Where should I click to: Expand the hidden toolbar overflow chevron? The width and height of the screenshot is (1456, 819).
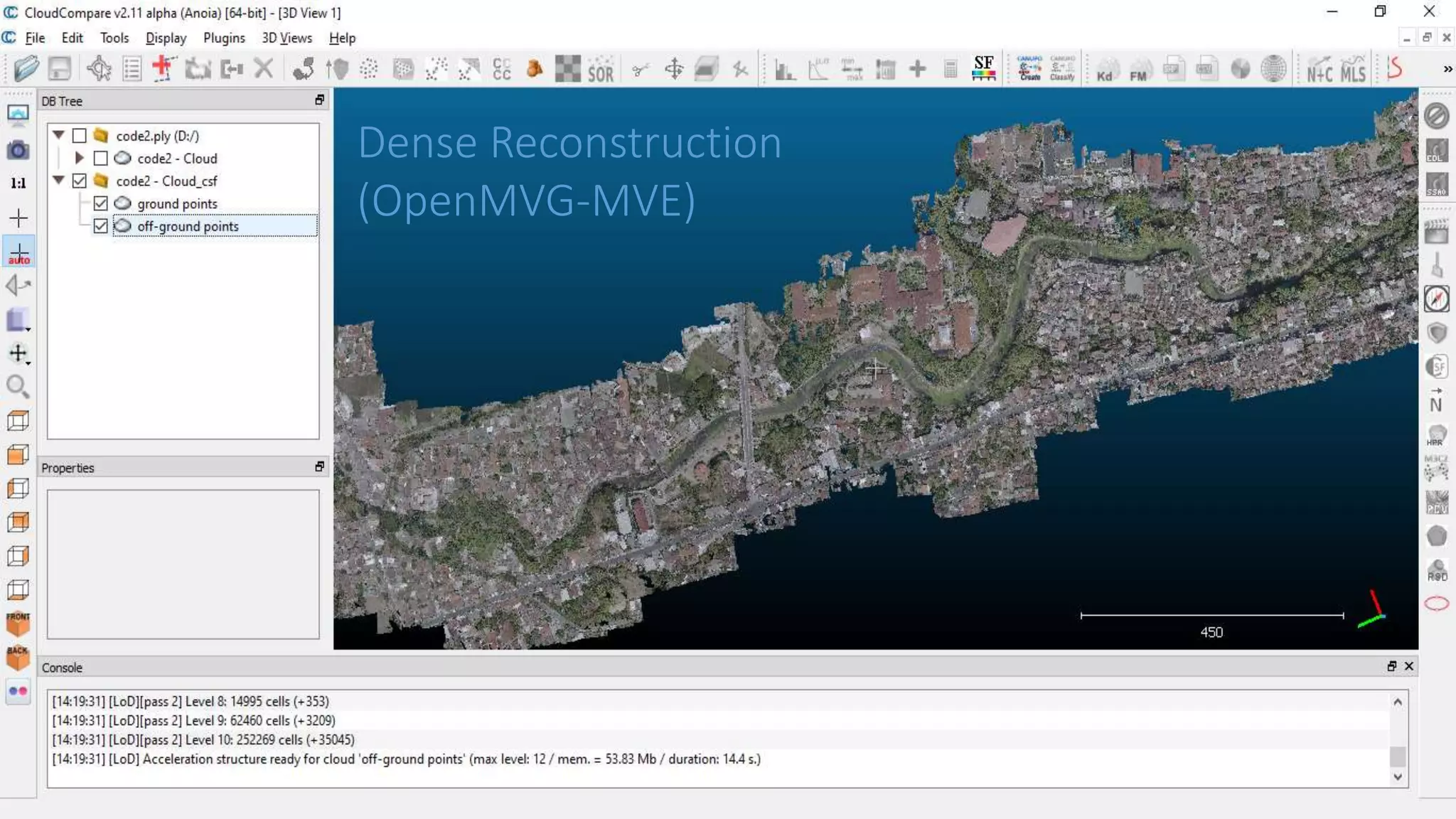pyautogui.click(x=1447, y=69)
